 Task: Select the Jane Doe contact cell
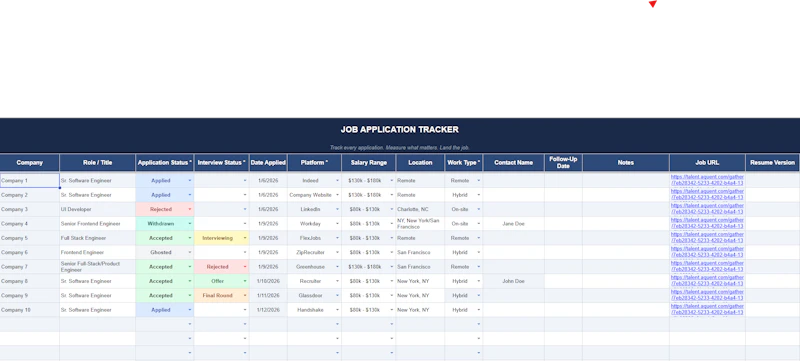click(x=513, y=223)
